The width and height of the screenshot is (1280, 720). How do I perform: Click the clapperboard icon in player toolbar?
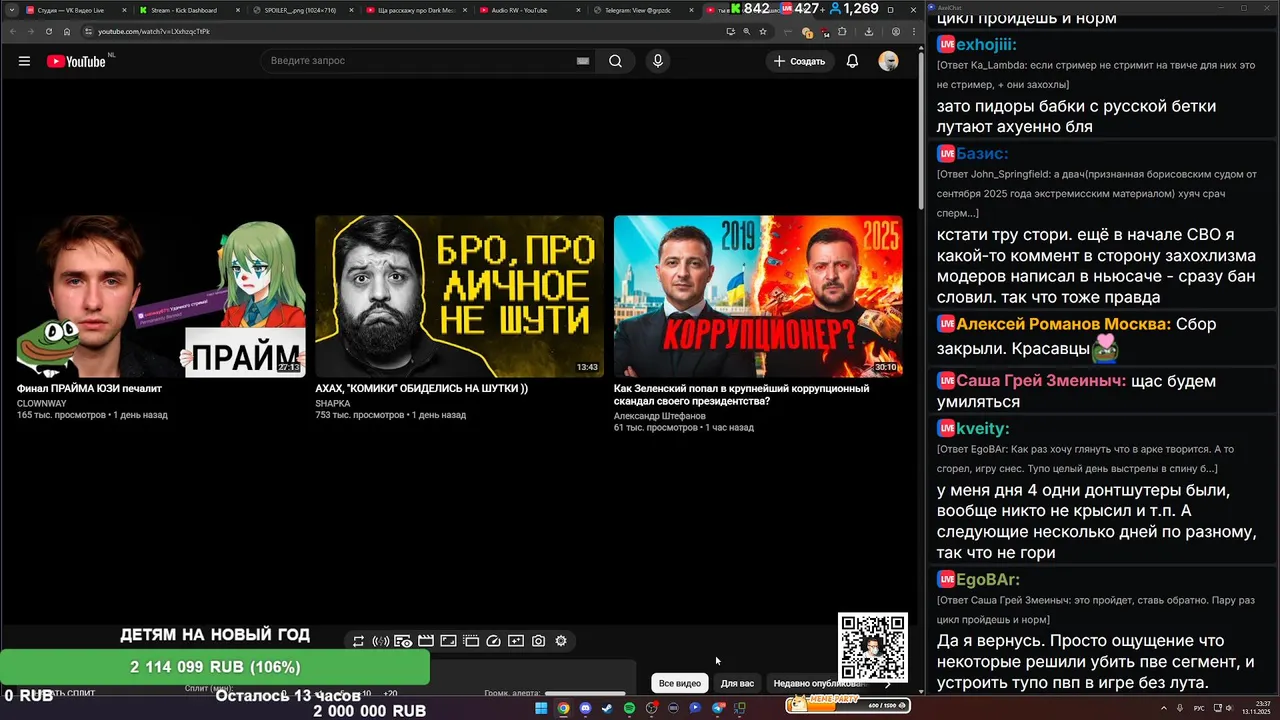(x=426, y=641)
